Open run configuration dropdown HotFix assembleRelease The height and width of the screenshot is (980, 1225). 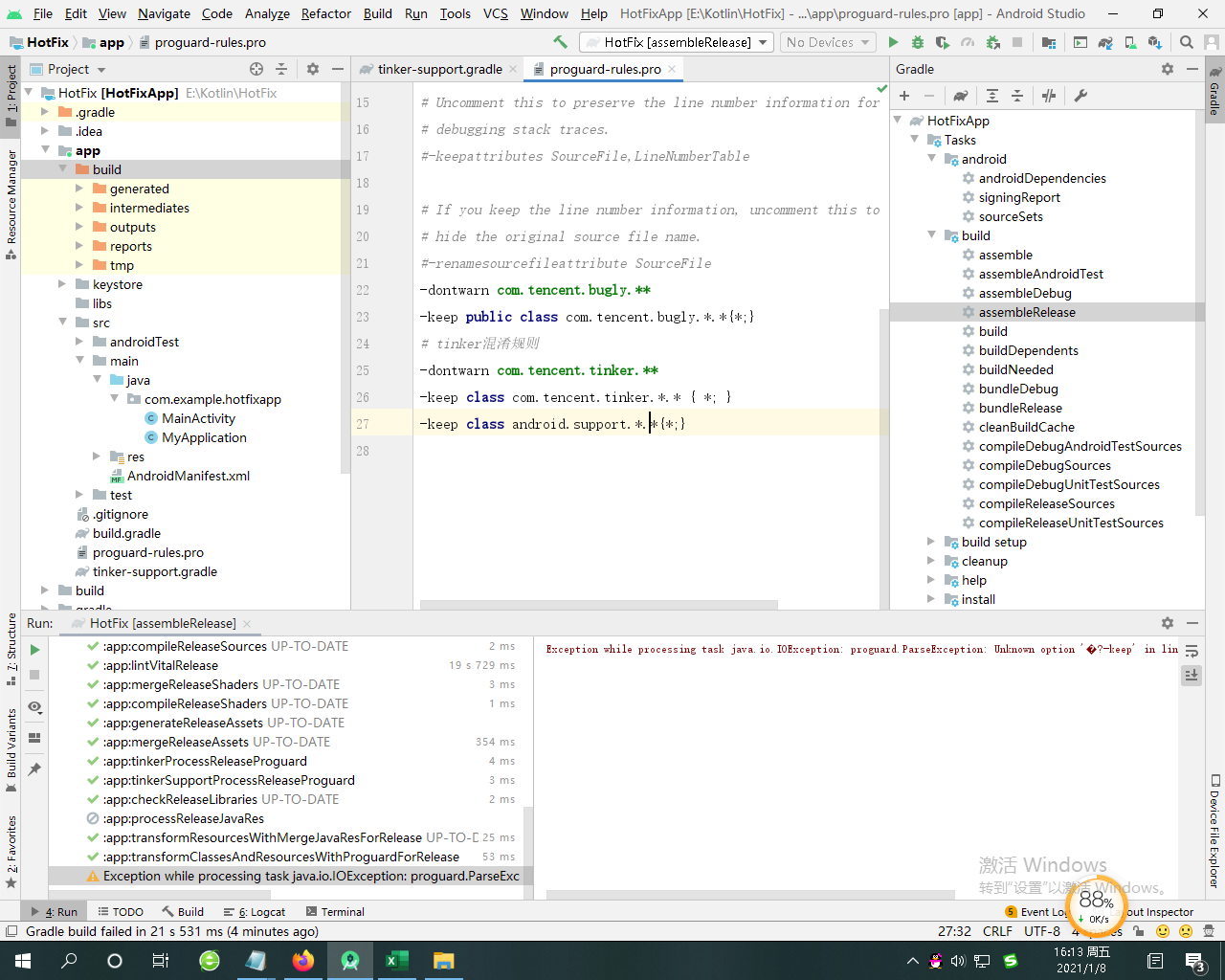(676, 42)
